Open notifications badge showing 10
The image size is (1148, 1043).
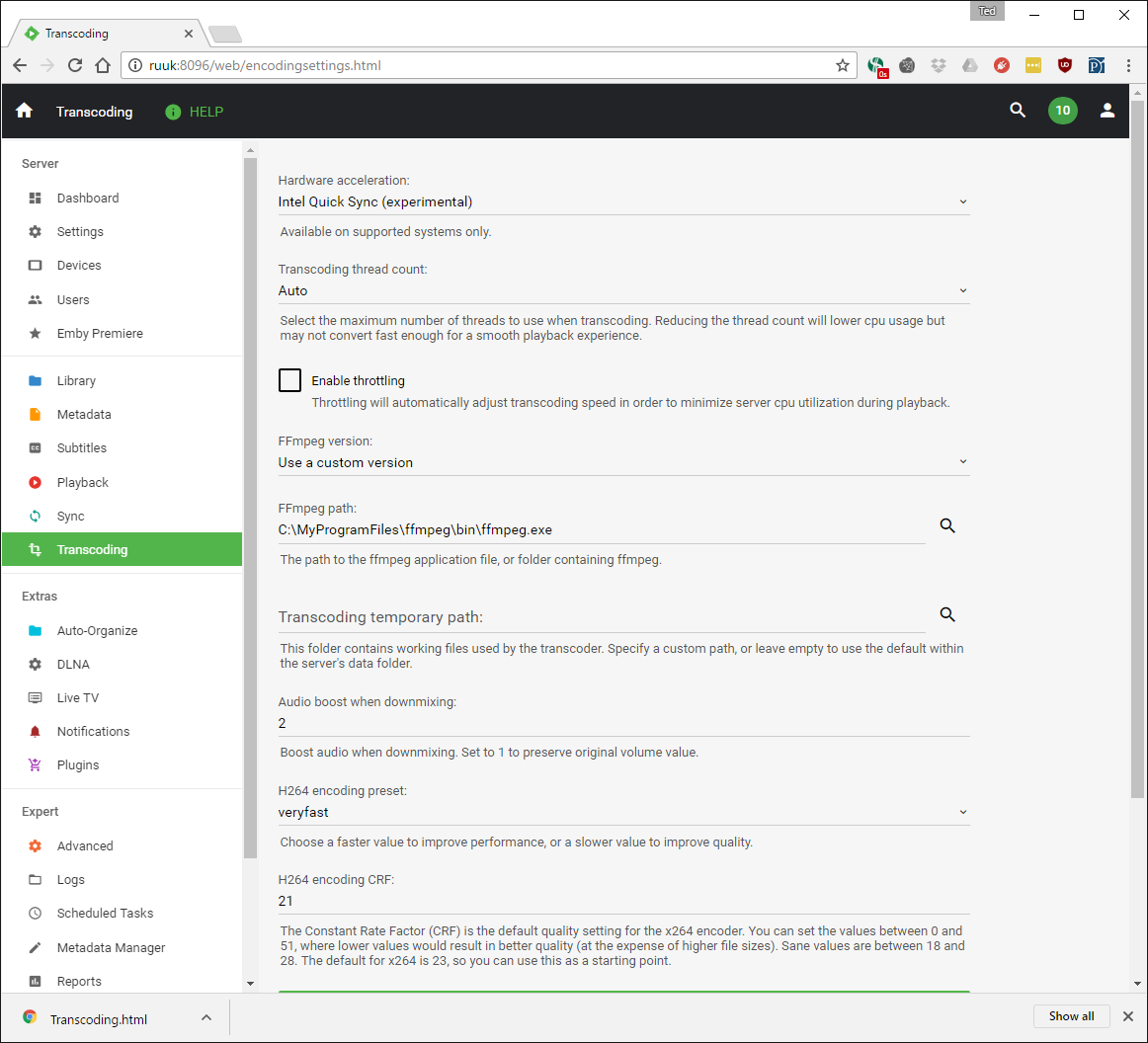(1062, 111)
